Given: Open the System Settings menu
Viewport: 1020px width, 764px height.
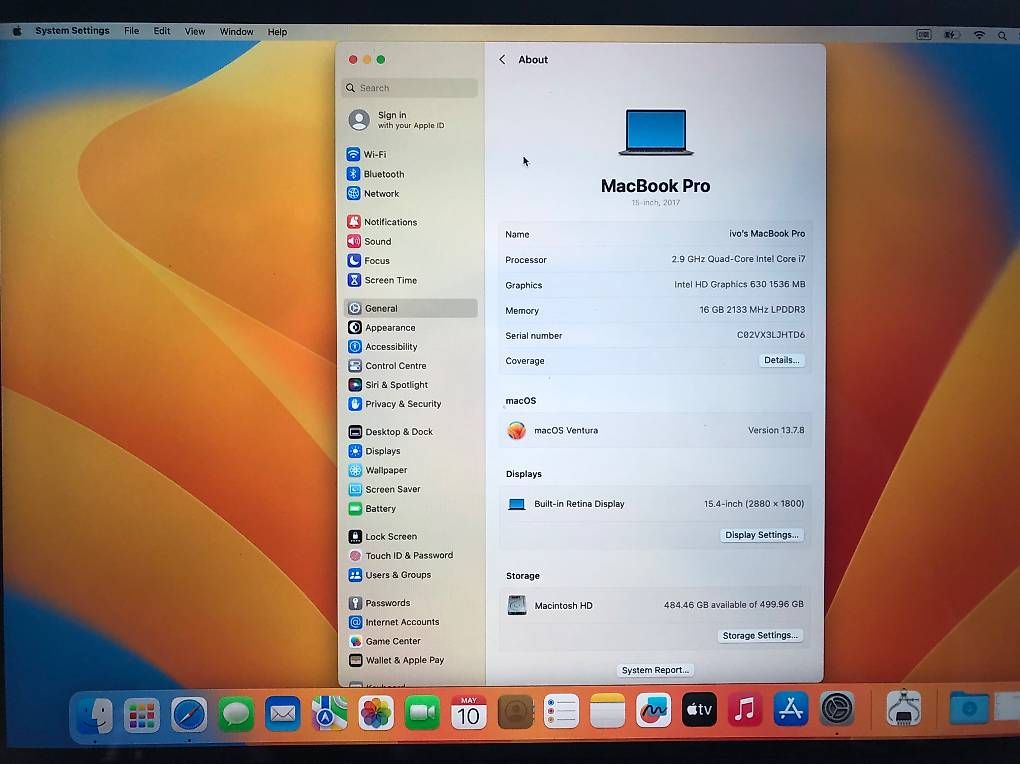Looking at the screenshot, I should pyautogui.click(x=72, y=31).
